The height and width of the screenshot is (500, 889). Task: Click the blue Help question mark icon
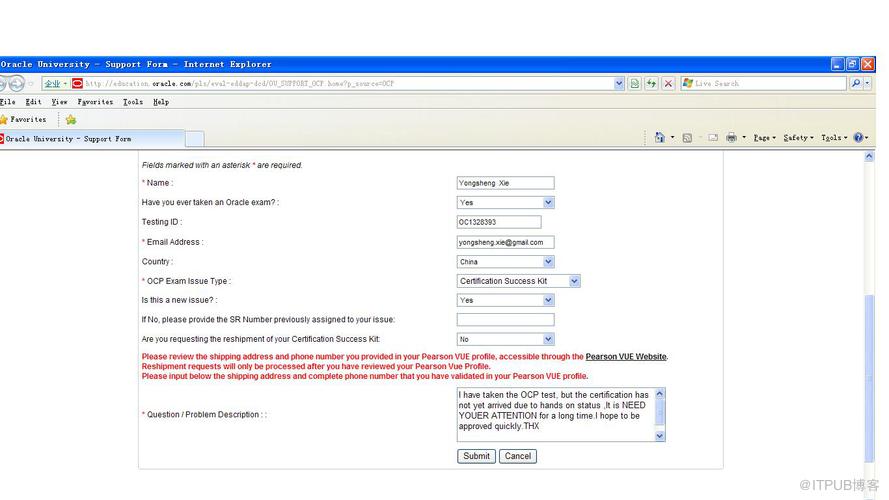[861, 138]
